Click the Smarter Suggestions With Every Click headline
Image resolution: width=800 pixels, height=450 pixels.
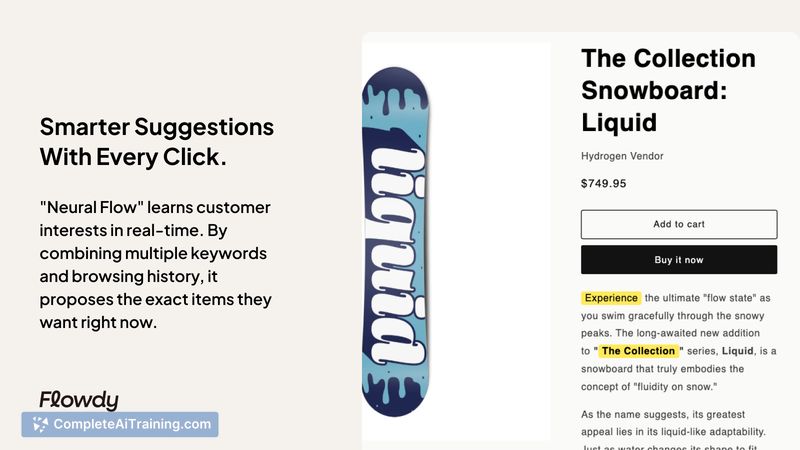156,142
